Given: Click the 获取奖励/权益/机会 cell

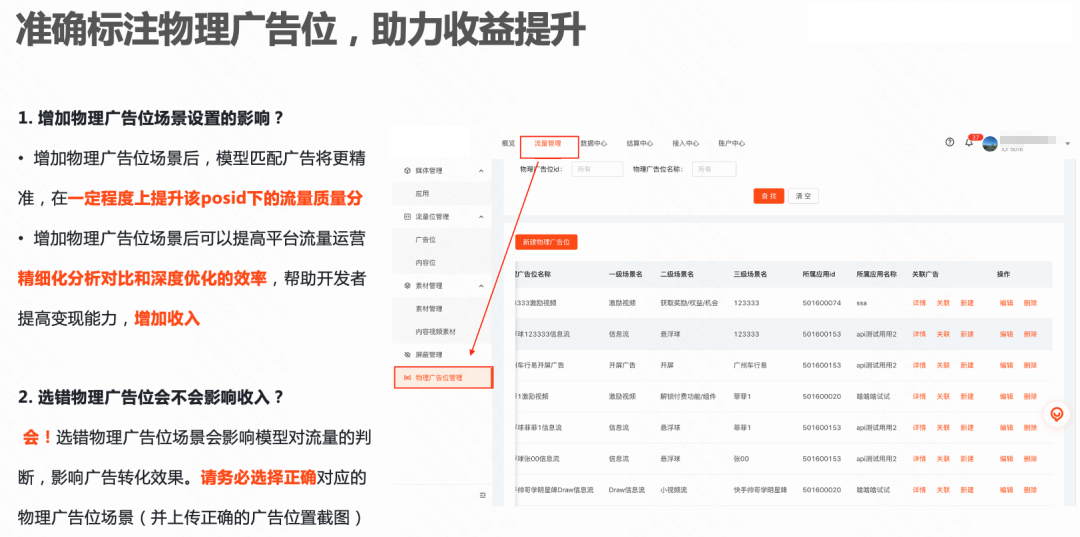Looking at the screenshot, I should 689,303.
